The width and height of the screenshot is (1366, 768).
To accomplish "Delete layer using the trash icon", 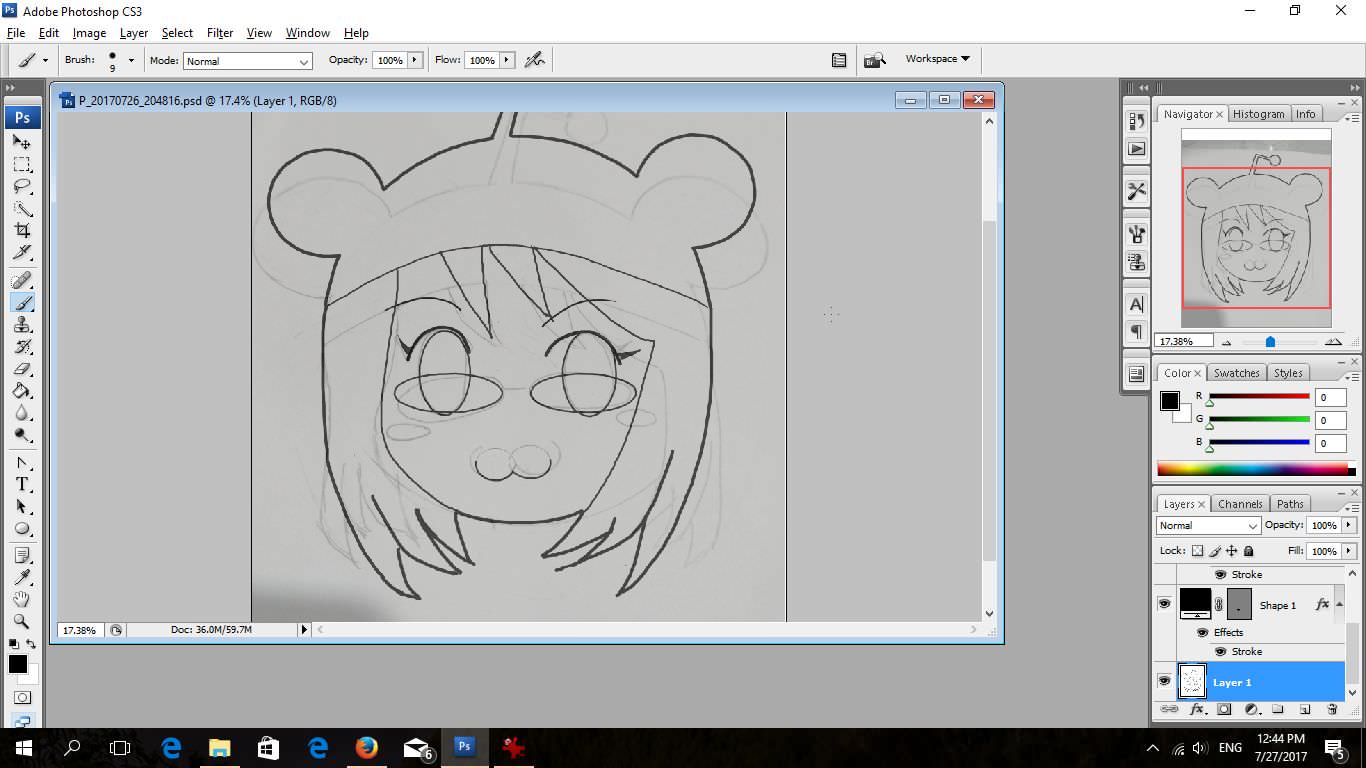I will [x=1332, y=709].
